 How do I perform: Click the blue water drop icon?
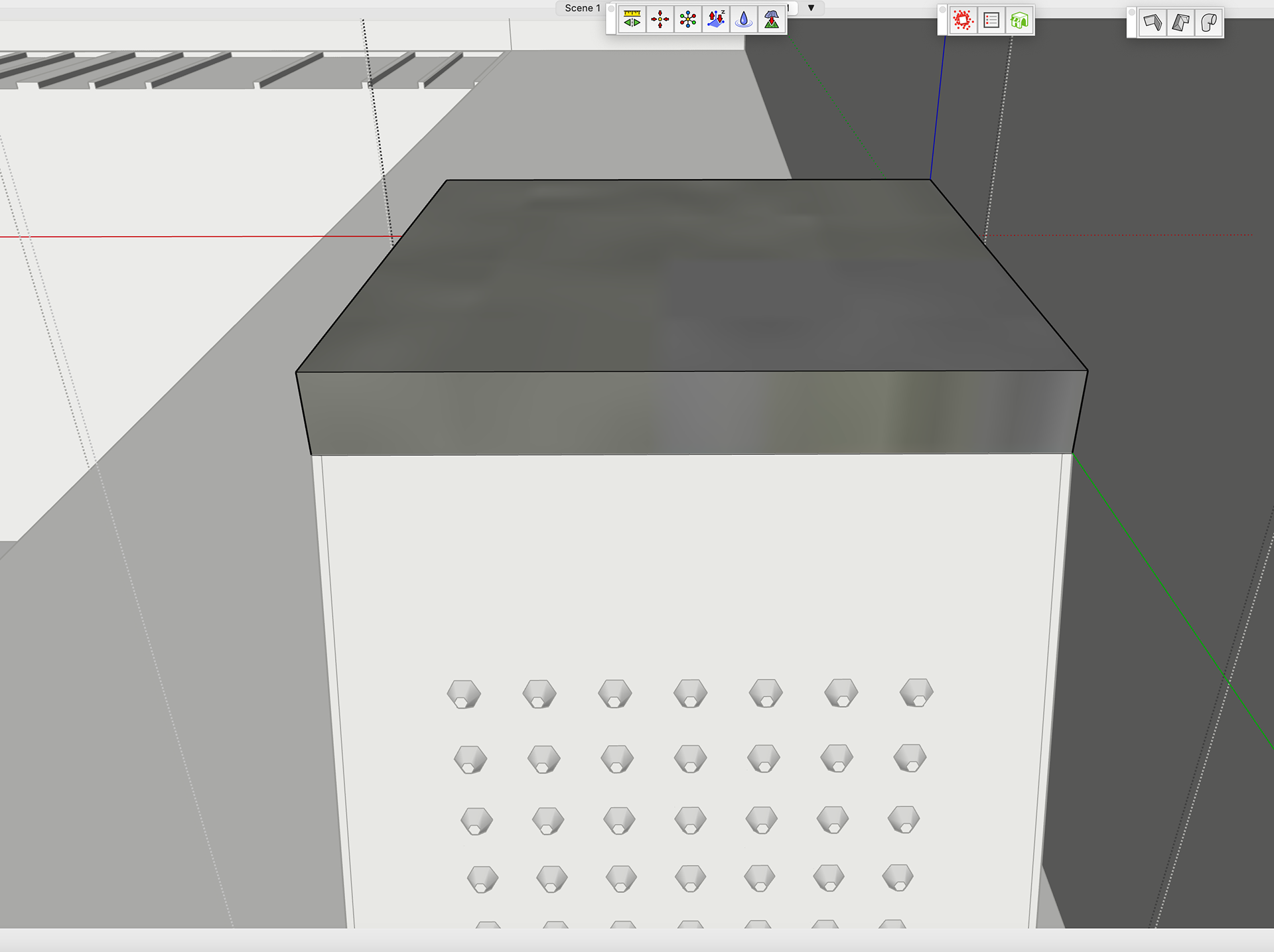744,20
